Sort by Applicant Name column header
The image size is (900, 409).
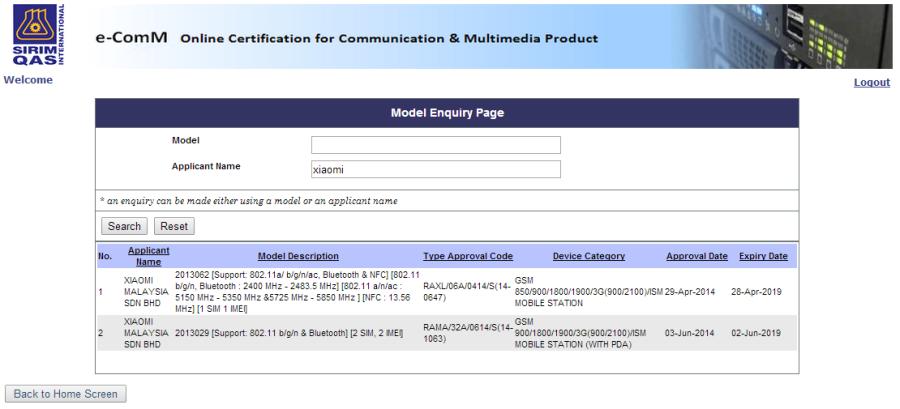pos(148,256)
